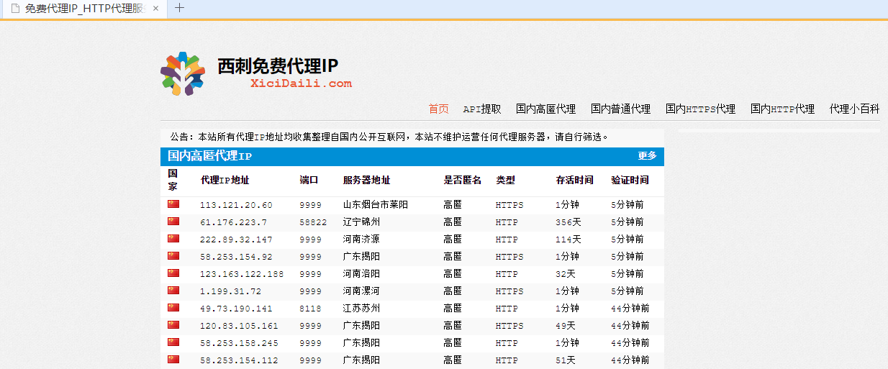Click 是否匿名 column header

(x=462, y=181)
